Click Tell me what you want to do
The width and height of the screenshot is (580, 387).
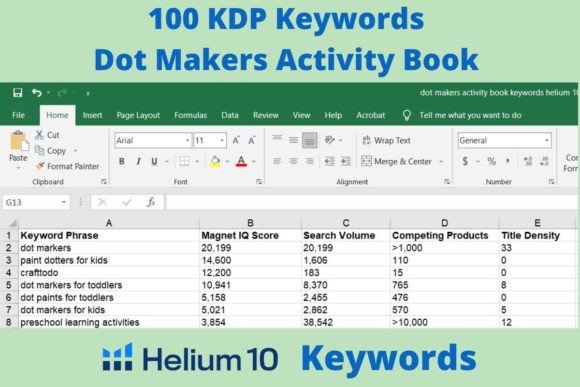pos(470,115)
